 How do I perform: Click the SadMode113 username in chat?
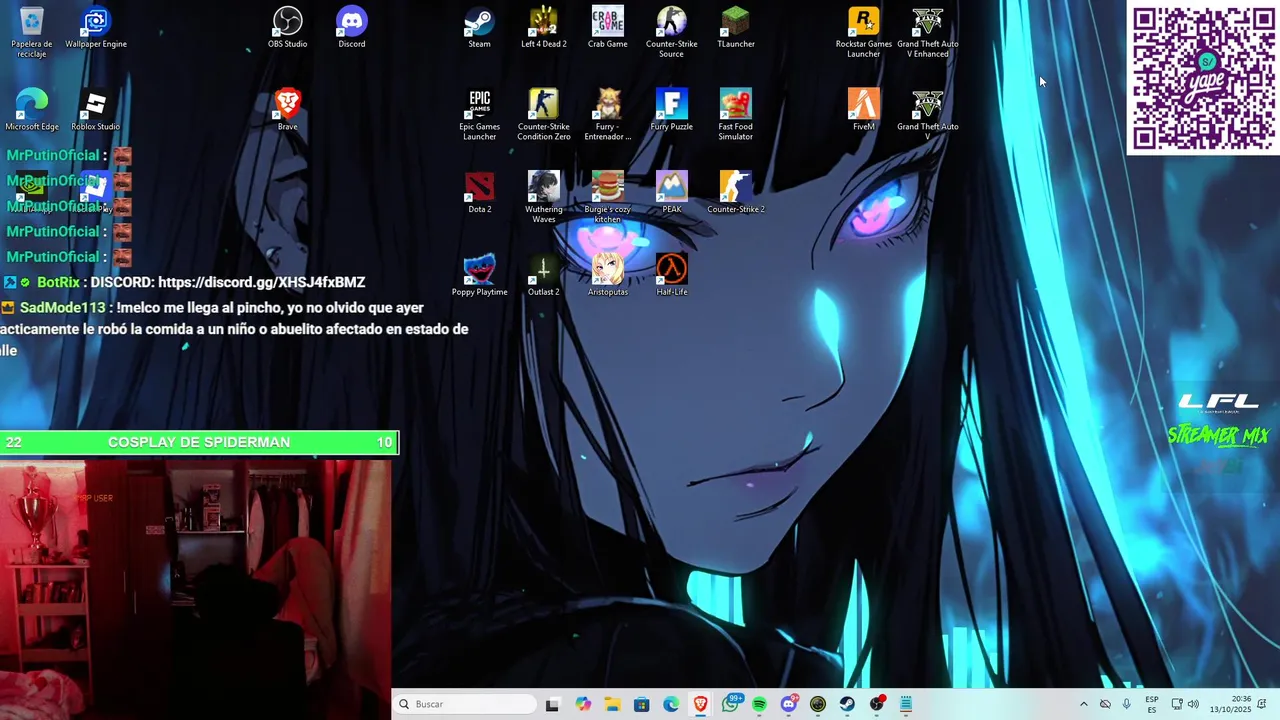pos(64,308)
